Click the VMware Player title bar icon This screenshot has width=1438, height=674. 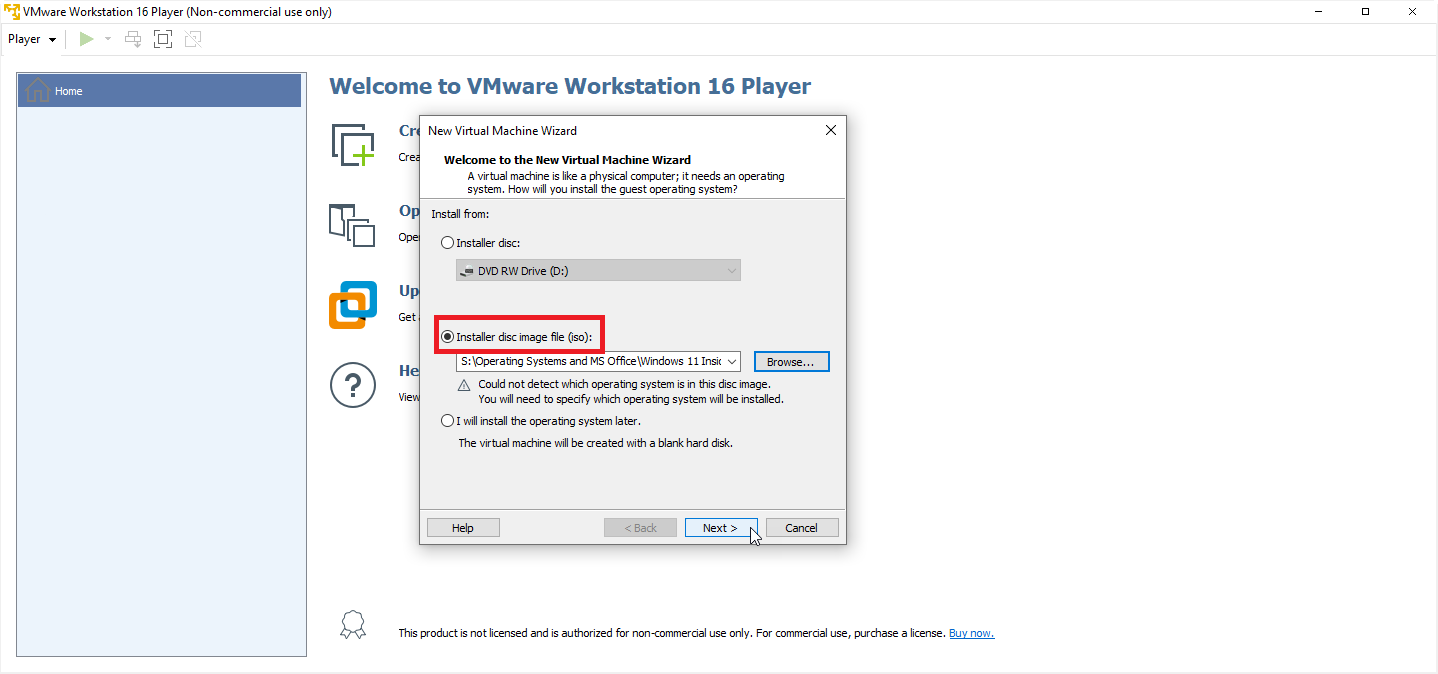12,12
